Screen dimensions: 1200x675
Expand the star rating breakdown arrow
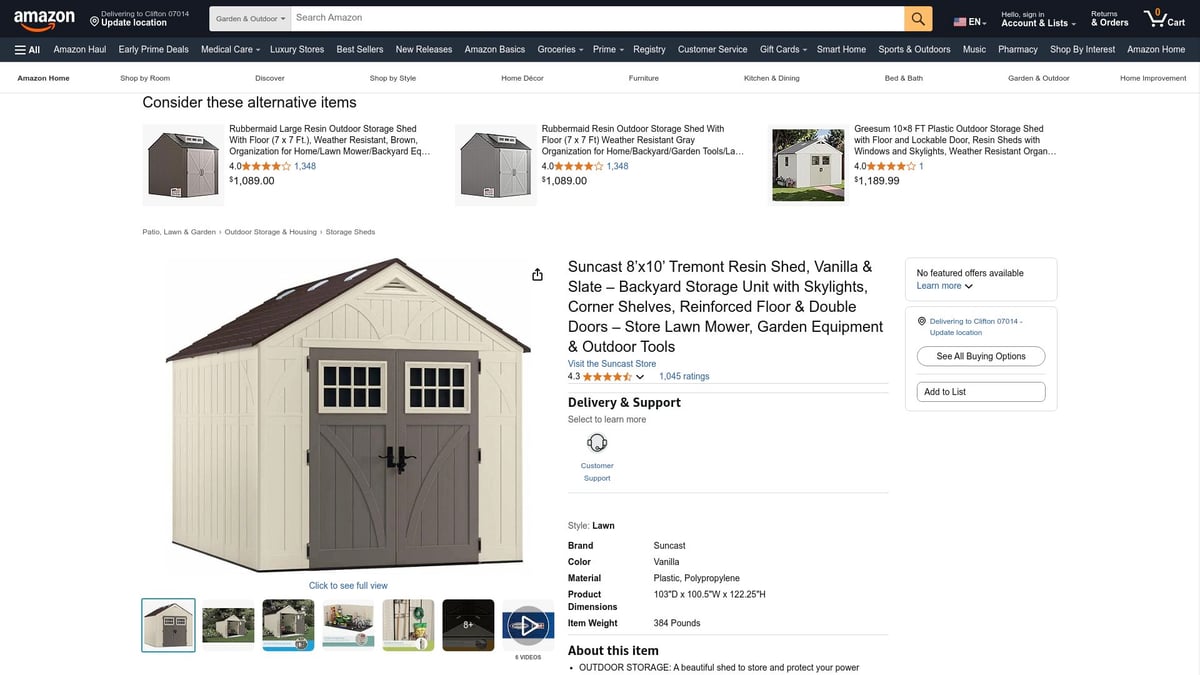click(640, 377)
